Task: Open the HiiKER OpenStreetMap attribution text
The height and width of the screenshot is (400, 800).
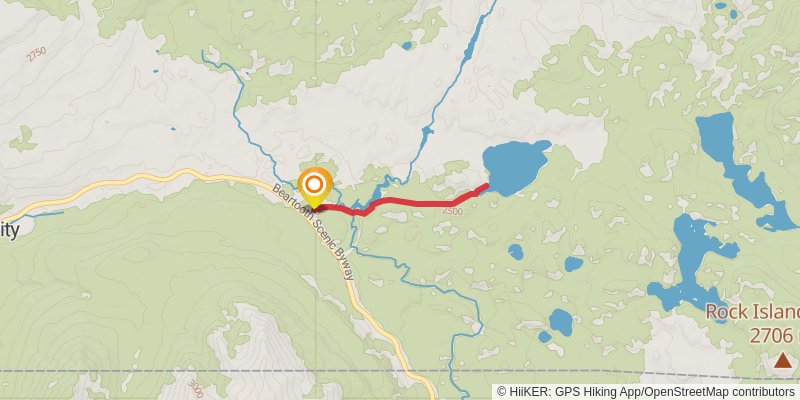Action: click(646, 392)
